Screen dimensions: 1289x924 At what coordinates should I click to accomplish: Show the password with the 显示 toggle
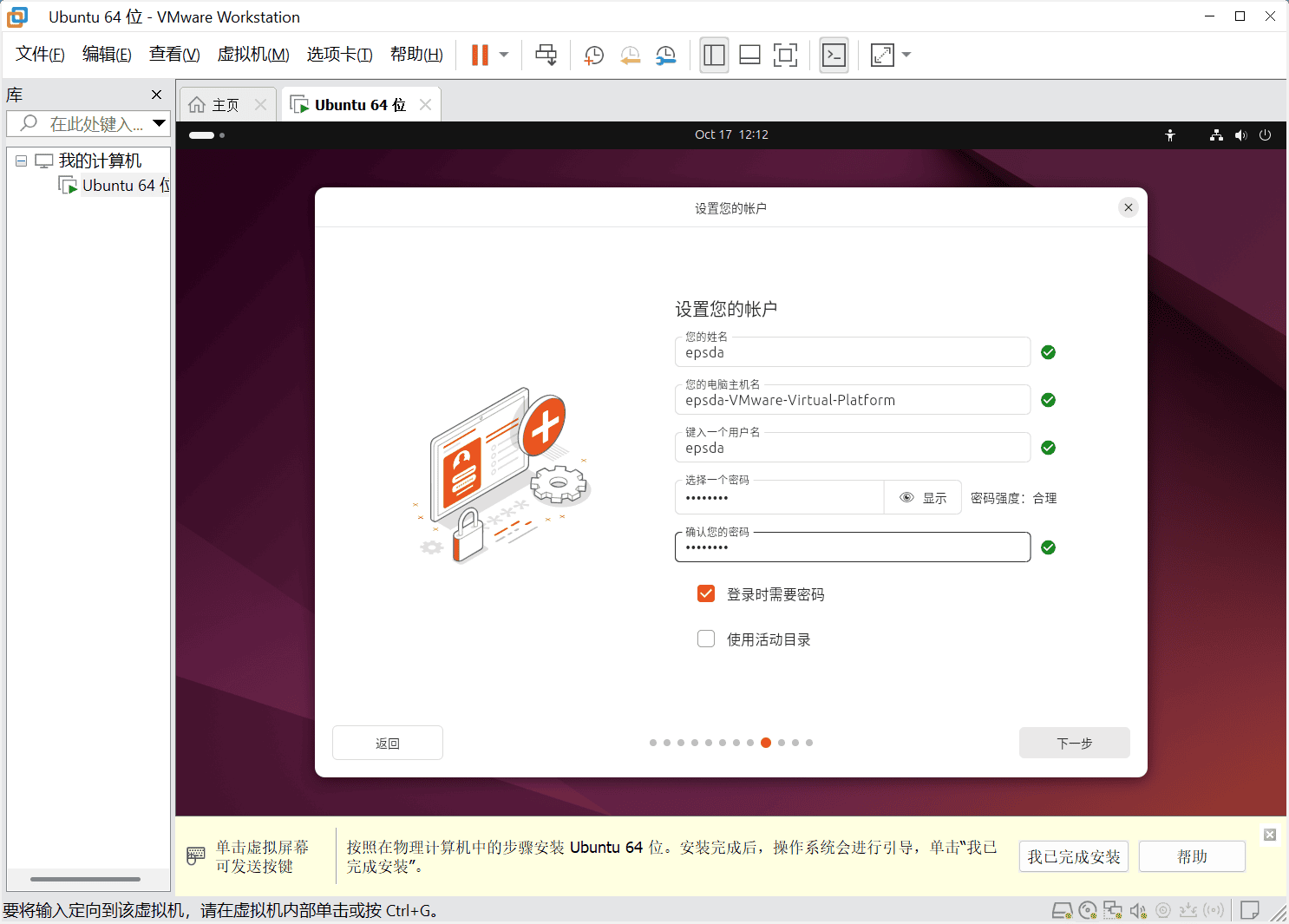923,498
